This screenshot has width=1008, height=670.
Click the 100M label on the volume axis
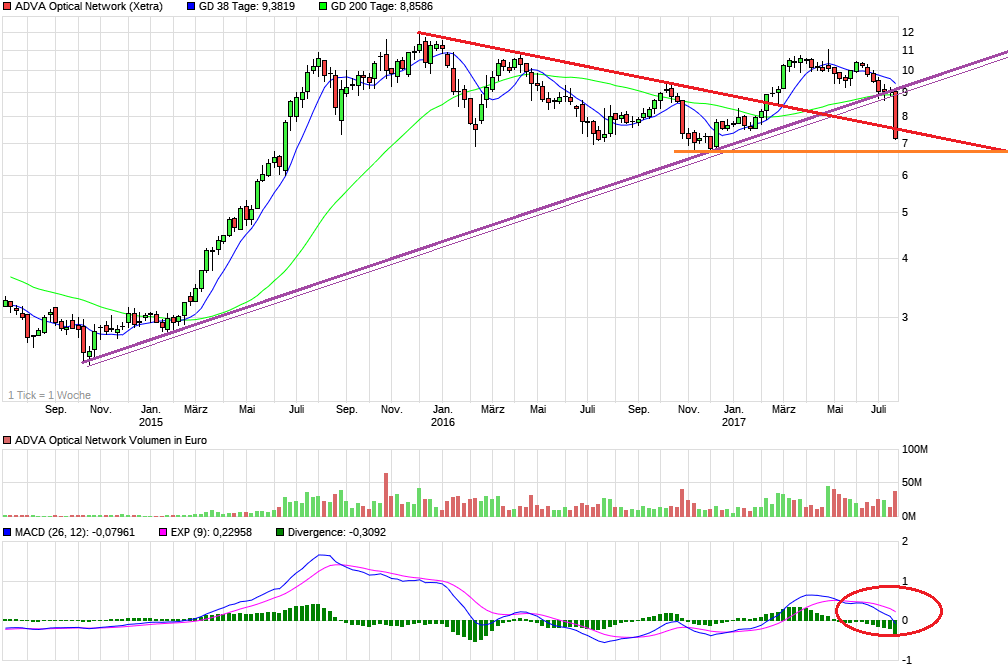914,449
